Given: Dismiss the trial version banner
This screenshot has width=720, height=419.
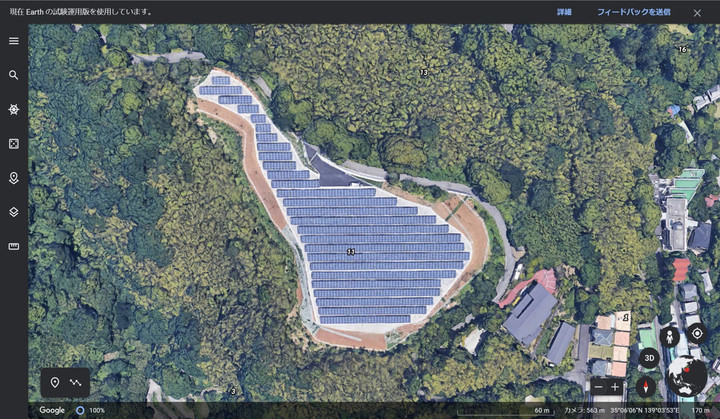Looking at the screenshot, I should (x=697, y=13).
